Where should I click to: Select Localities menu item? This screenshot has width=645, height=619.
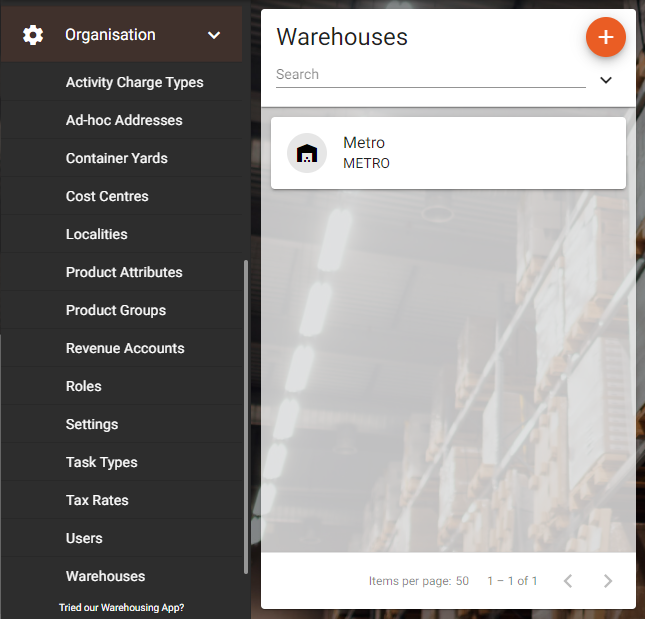pos(97,234)
